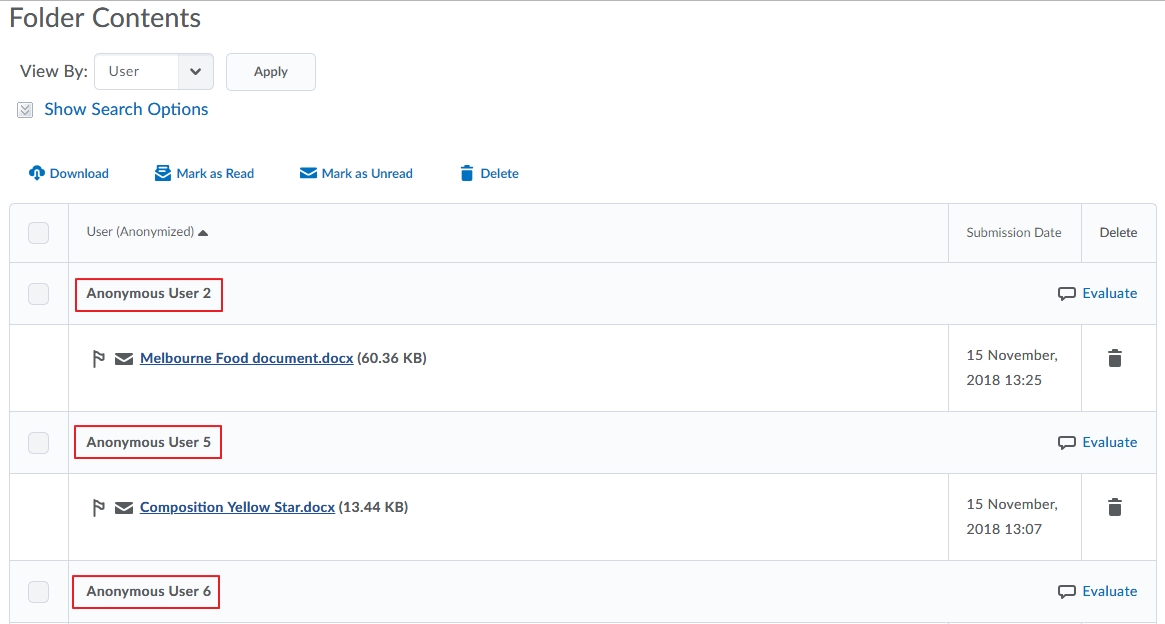Click the (13.44 KB) file size text
Viewport: 1165px width, 624px height.
(x=373, y=507)
